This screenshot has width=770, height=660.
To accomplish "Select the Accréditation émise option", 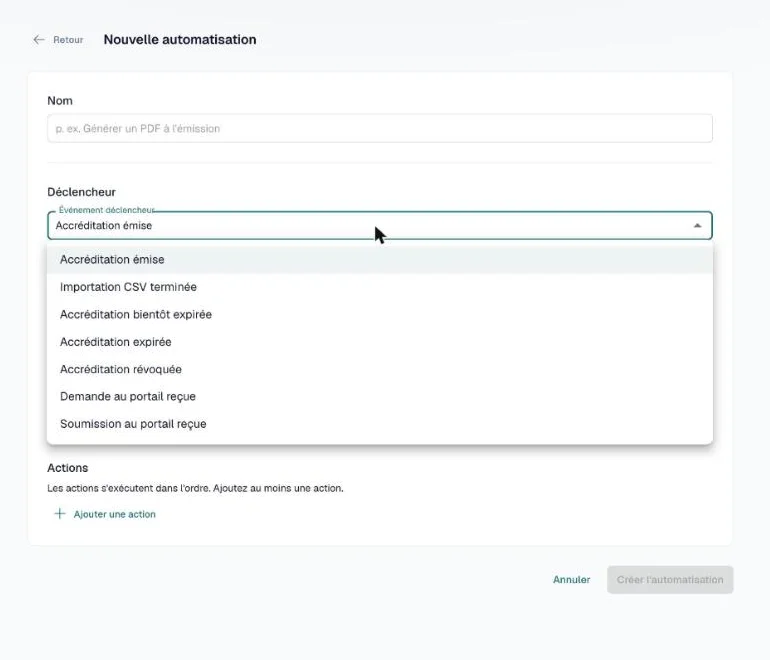I will point(380,260).
